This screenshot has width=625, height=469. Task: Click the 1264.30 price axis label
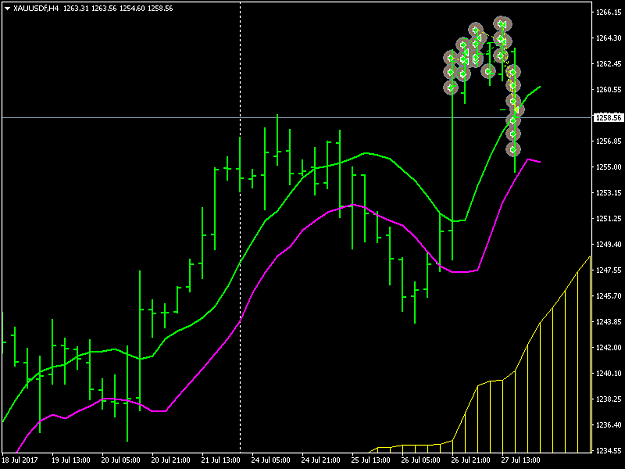click(x=608, y=38)
